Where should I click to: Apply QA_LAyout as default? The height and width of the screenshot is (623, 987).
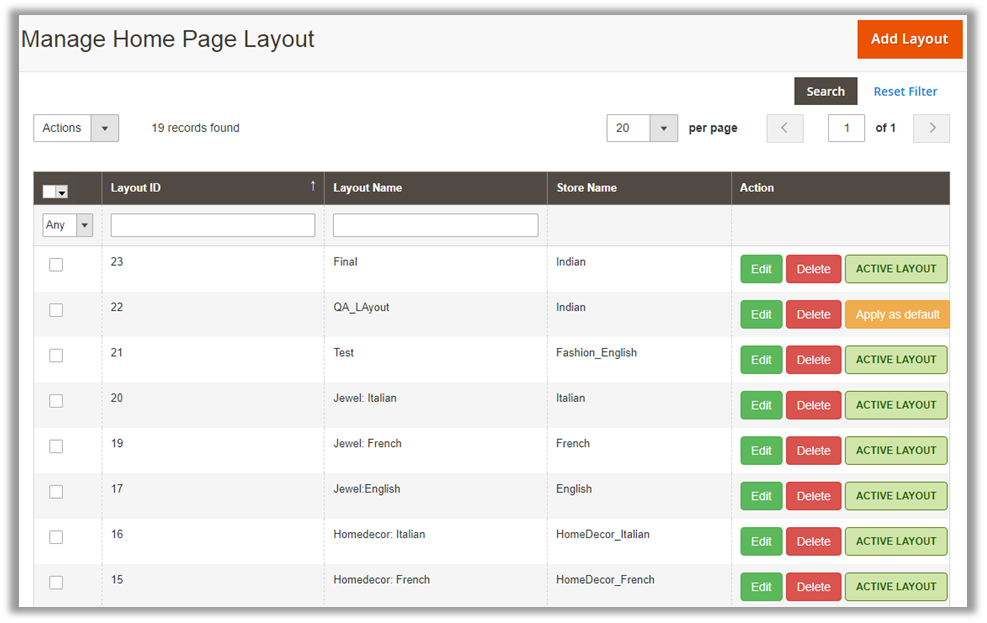pos(897,314)
